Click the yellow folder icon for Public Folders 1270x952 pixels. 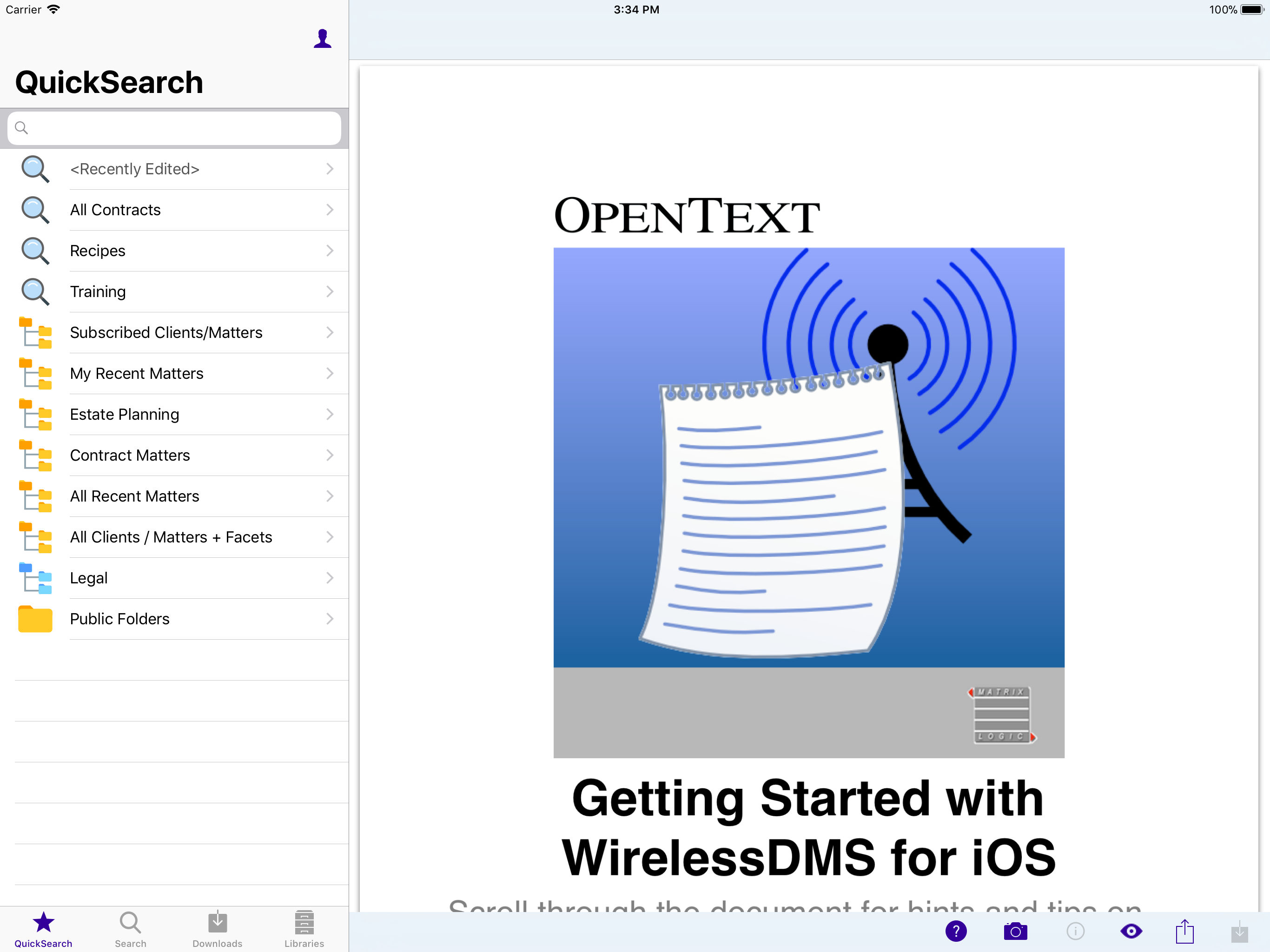coord(35,618)
